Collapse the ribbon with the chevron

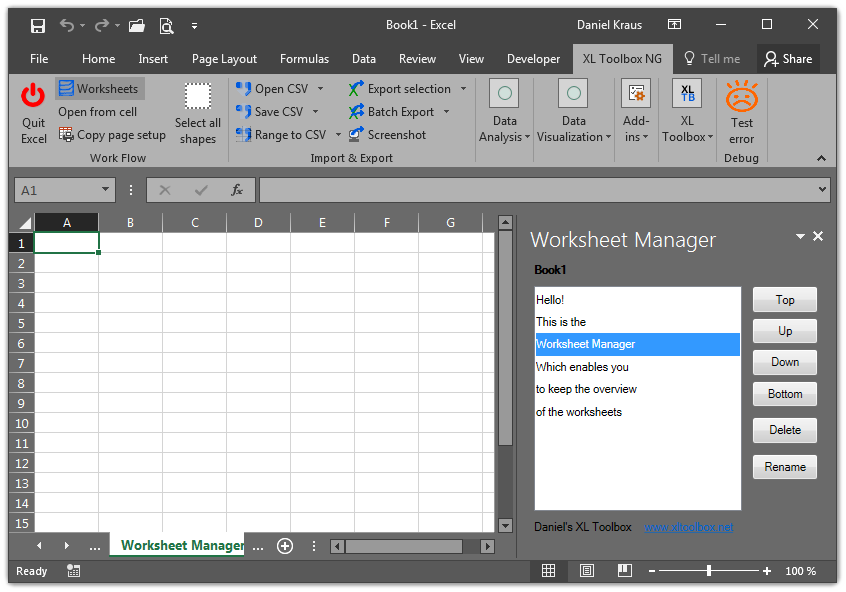[821, 158]
